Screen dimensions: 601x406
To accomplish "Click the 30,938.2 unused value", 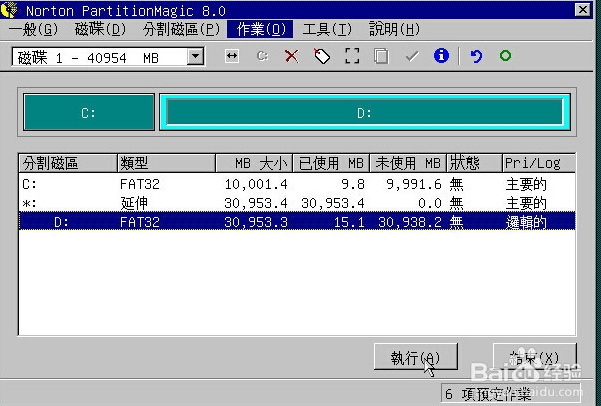I will pos(410,222).
